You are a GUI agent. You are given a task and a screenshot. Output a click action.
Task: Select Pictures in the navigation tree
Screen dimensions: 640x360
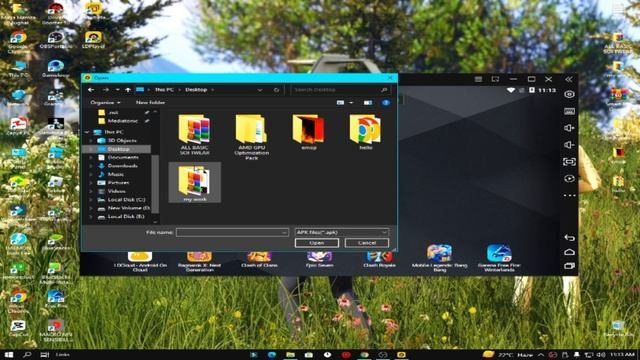click(118, 183)
